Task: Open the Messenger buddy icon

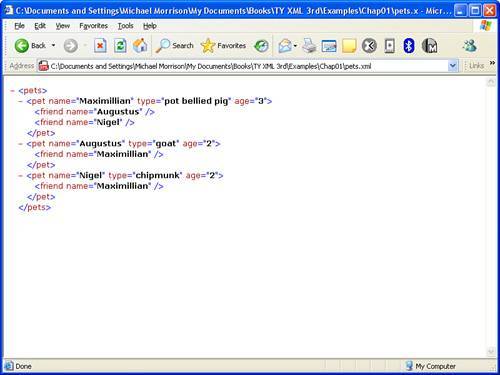Action: 470,46
